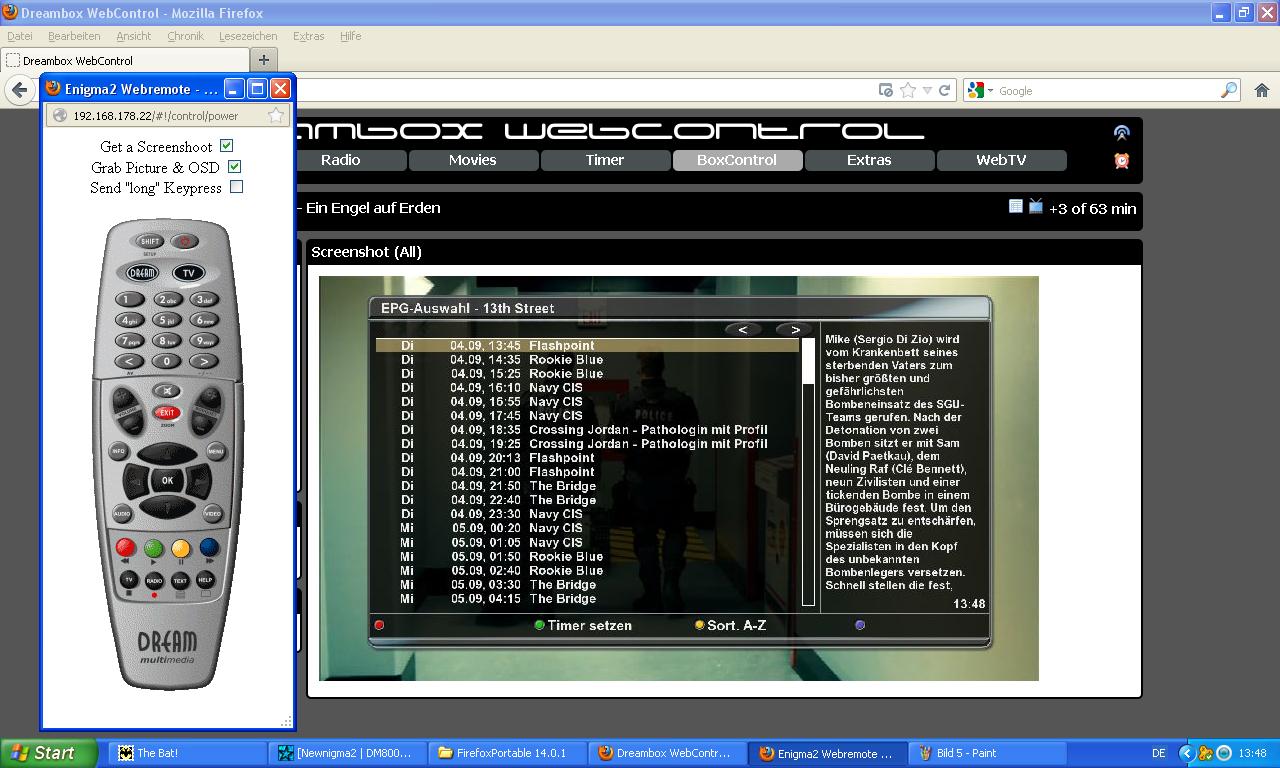Image resolution: width=1280 pixels, height=768 pixels.
Task: Switch to the Timer tab
Action: [604, 160]
